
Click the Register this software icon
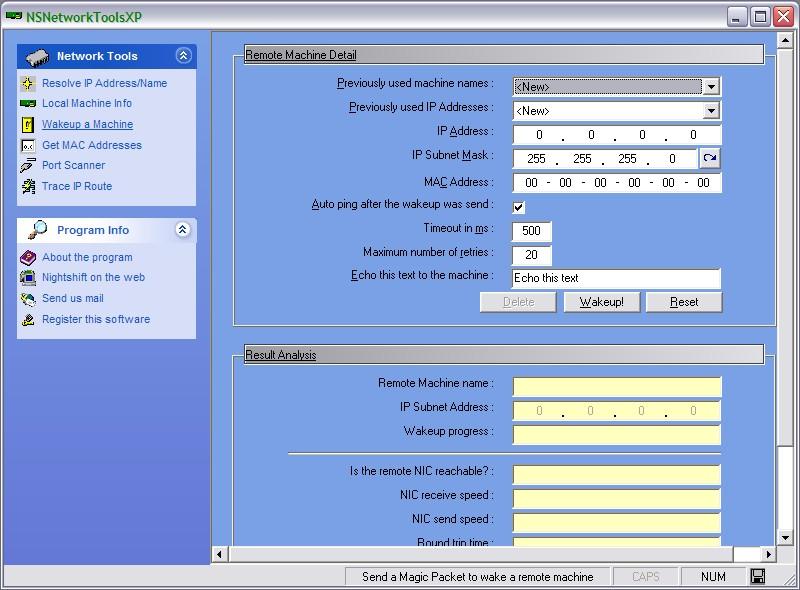pos(28,320)
